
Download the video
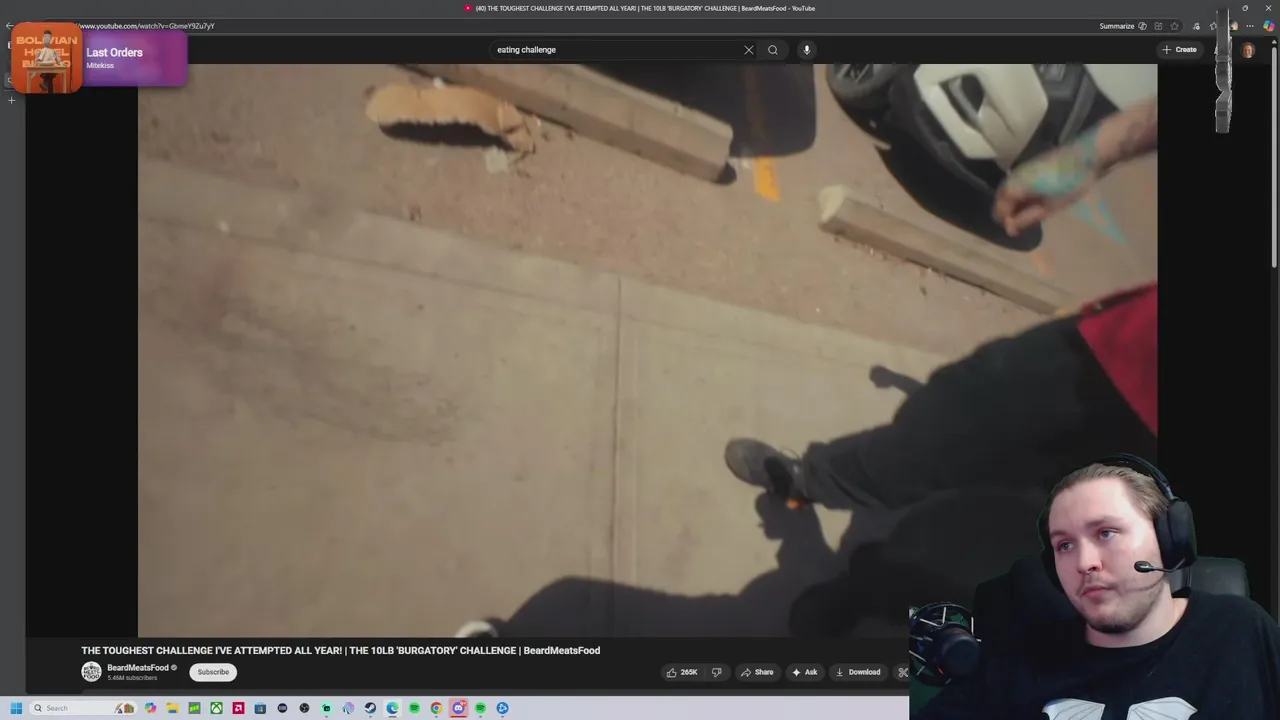858,672
